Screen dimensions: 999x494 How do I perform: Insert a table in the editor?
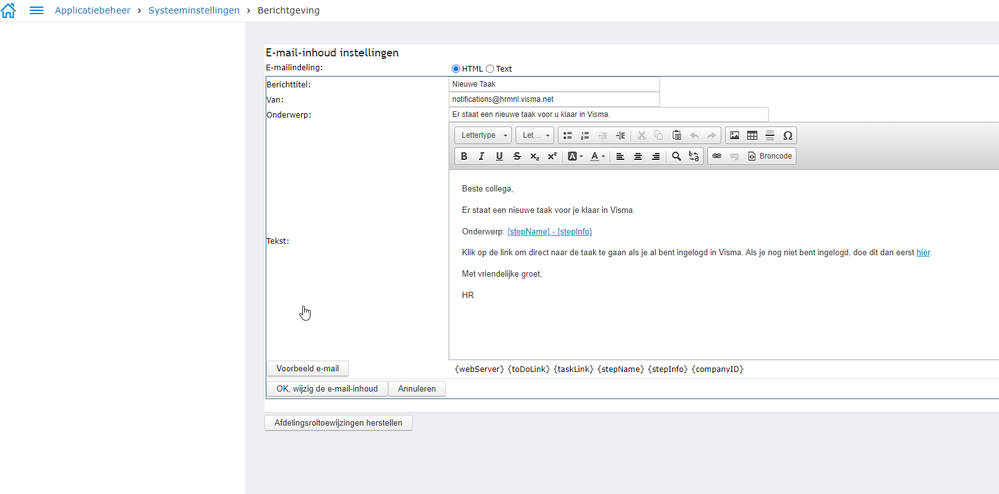coord(752,135)
